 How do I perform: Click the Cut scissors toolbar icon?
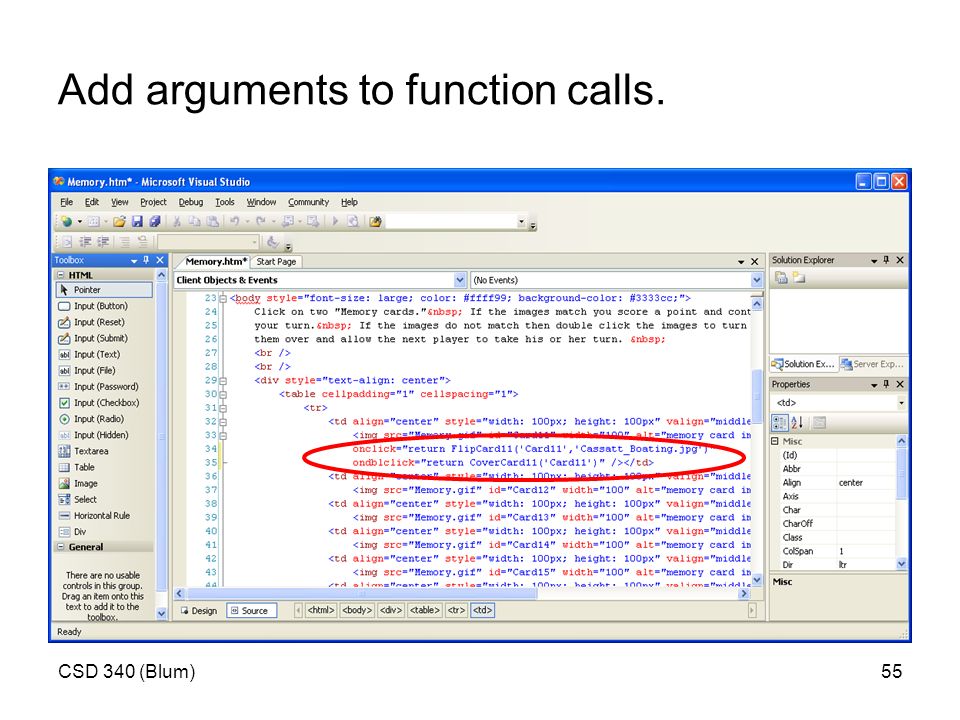point(177,222)
